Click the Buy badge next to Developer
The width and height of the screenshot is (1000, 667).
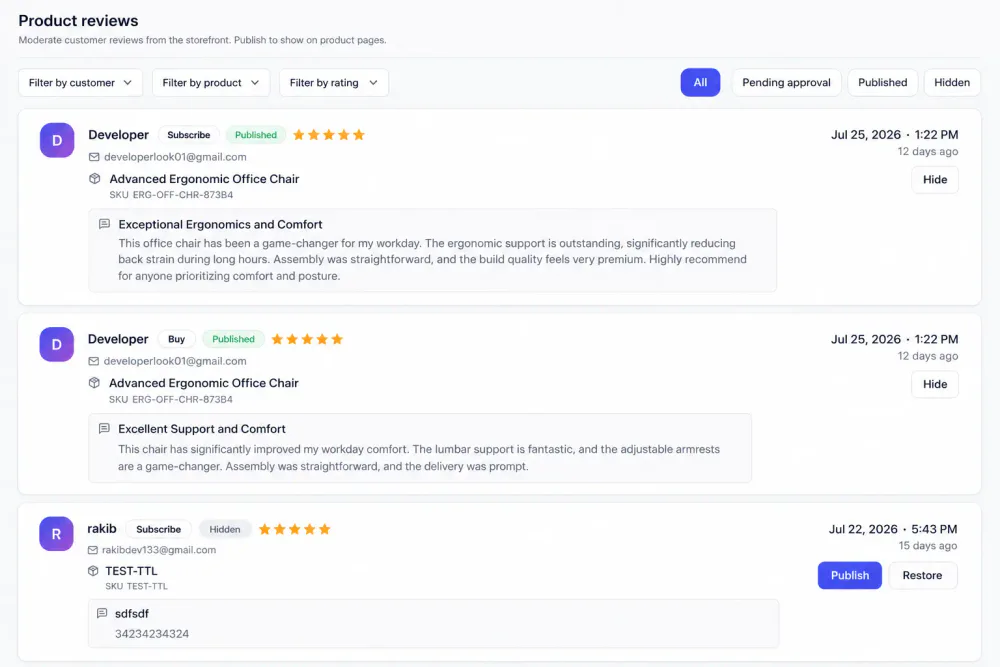[x=177, y=339]
